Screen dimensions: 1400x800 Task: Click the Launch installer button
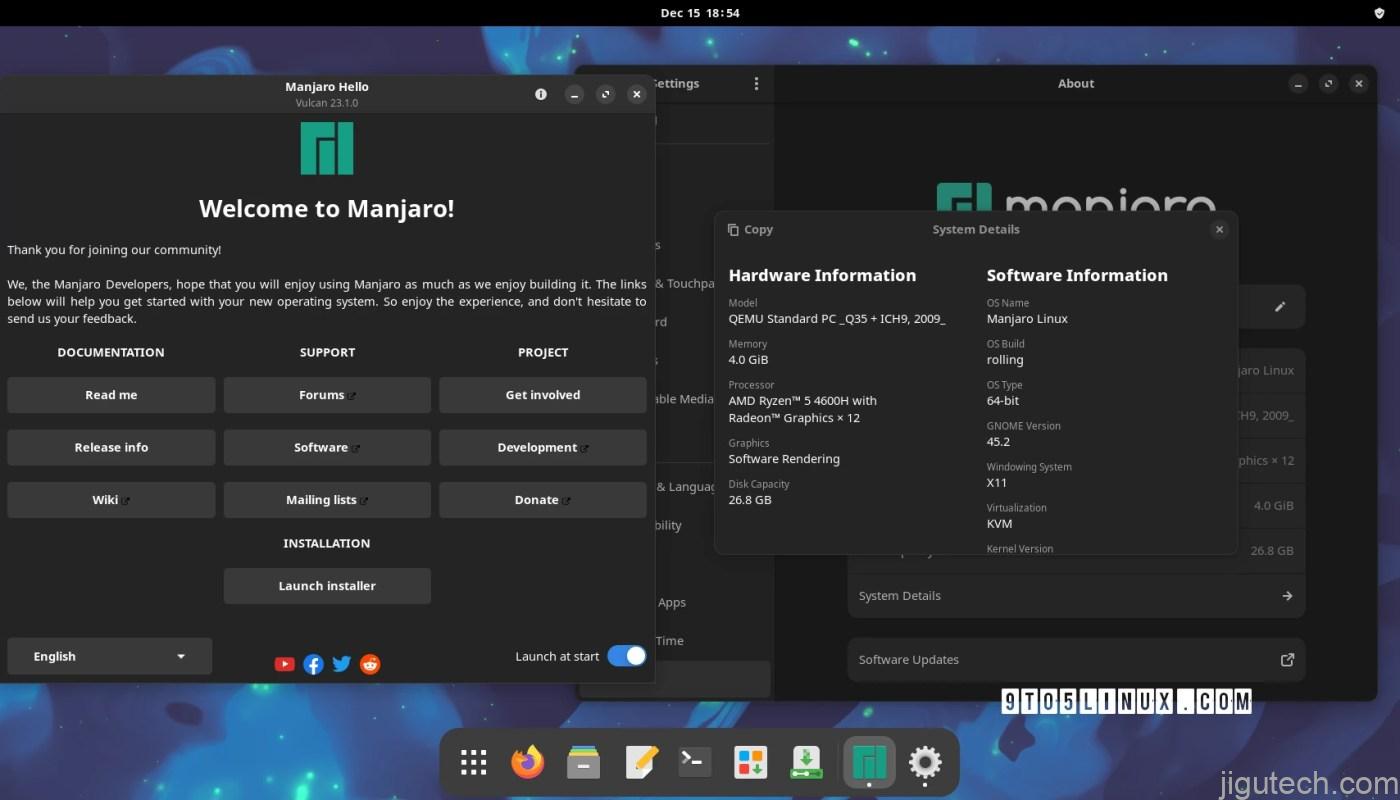tap(327, 586)
